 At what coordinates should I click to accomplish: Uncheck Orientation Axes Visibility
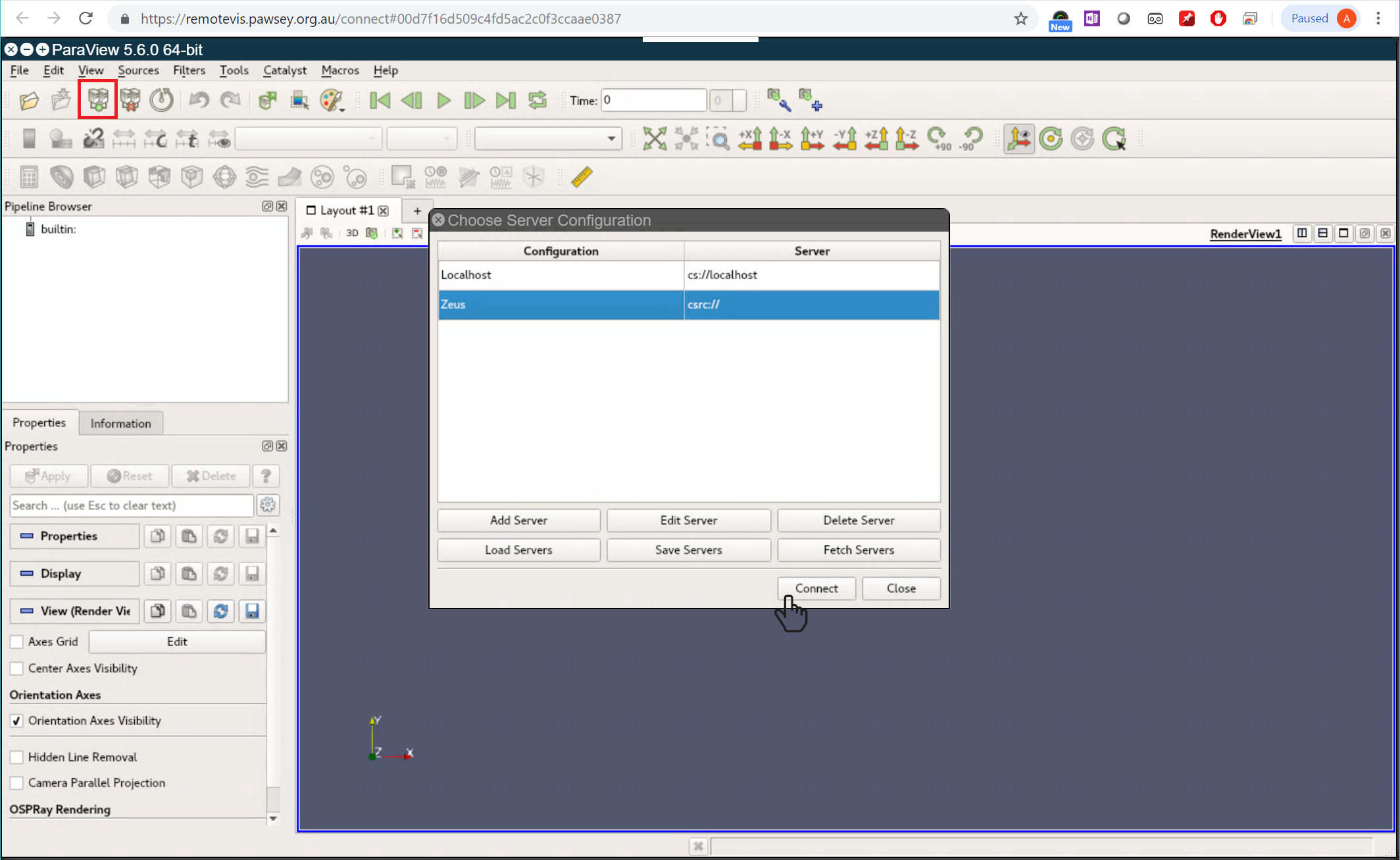tap(17, 721)
